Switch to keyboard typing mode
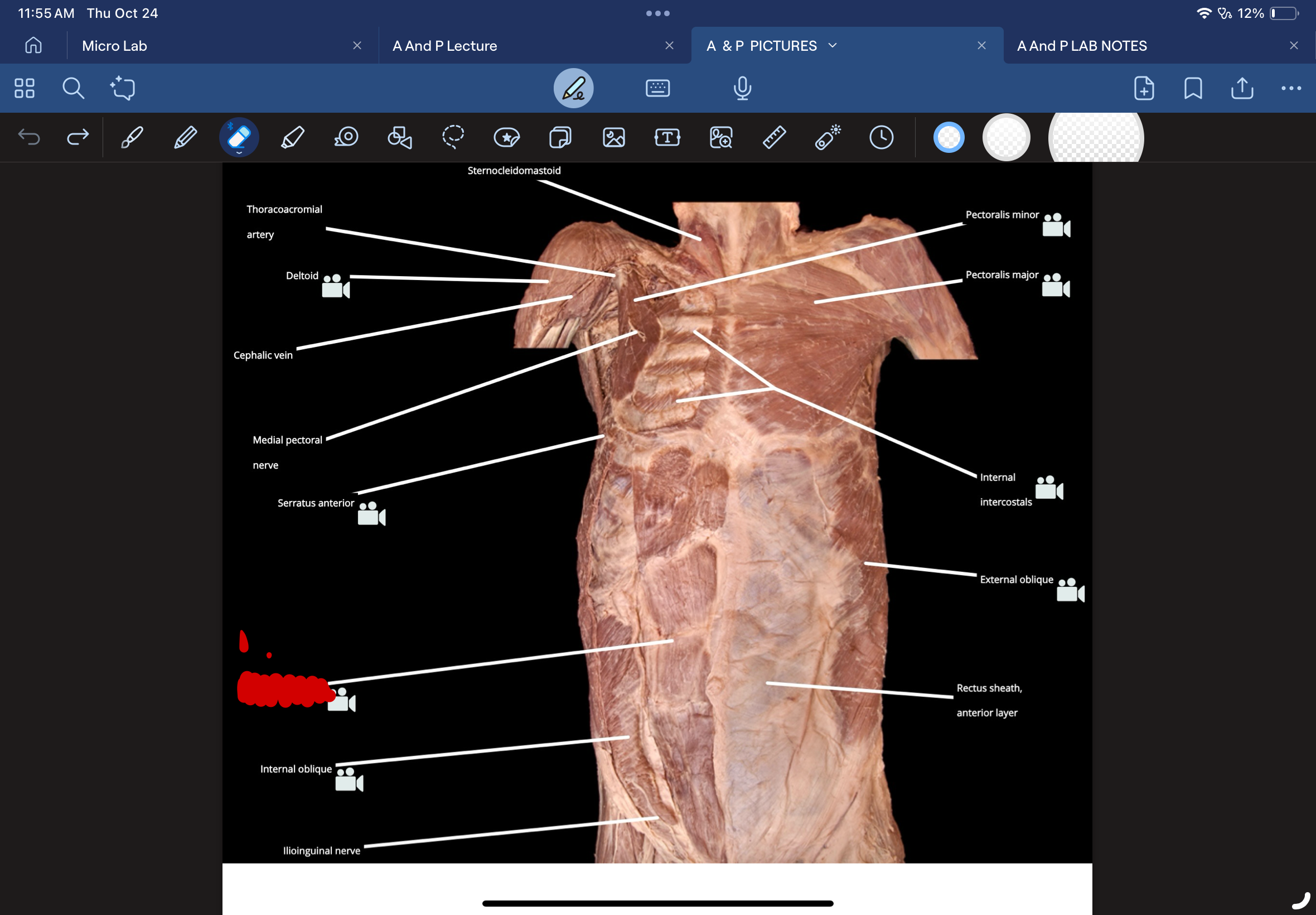Screen dimensions: 1316x915 [657, 88]
